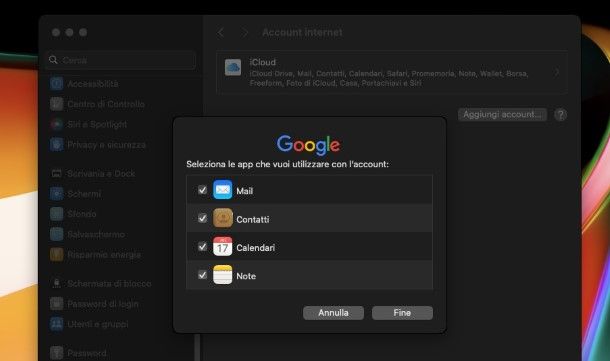Click the Accessibilità sidebar icon
The height and width of the screenshot is (361, 610).
[x=56, y=84]
